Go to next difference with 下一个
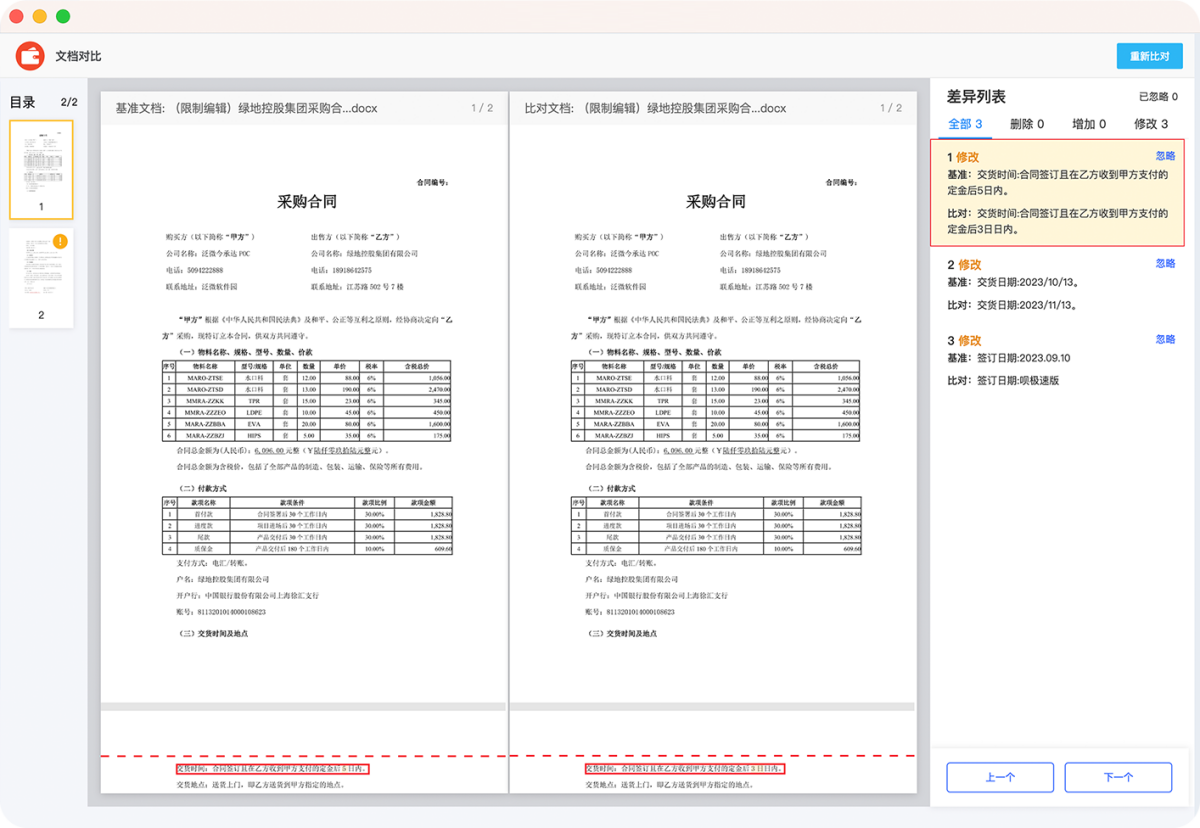 1117,777
